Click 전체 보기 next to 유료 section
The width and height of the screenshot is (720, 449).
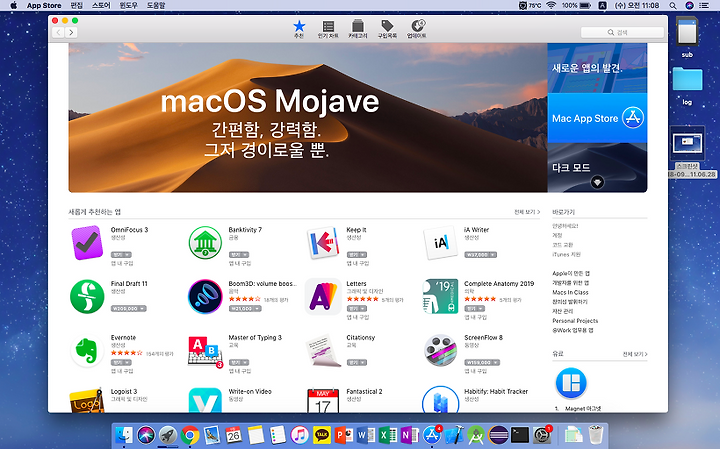[x=635, y=354]
